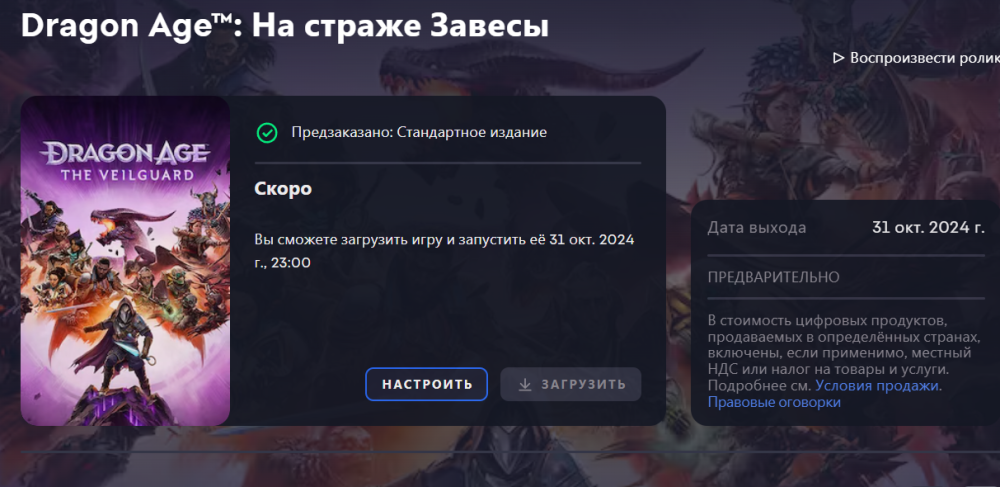Open the Условия продажи link
The image size is (1000, 487).
coord(877,386)
